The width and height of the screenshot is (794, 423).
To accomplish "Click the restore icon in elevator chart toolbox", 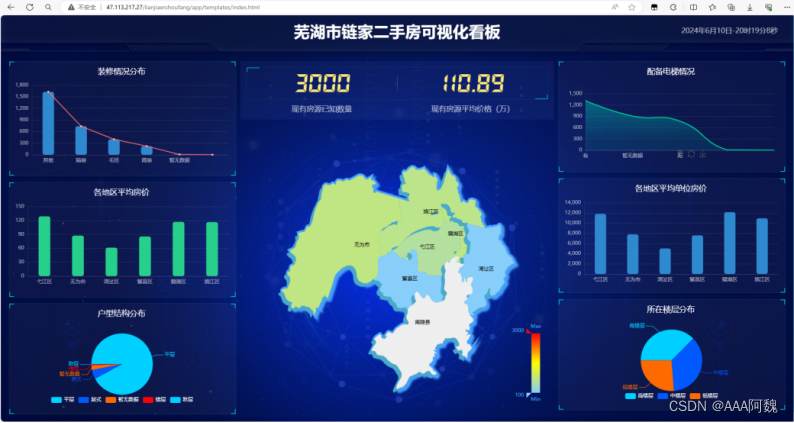I will click(691, 154).
